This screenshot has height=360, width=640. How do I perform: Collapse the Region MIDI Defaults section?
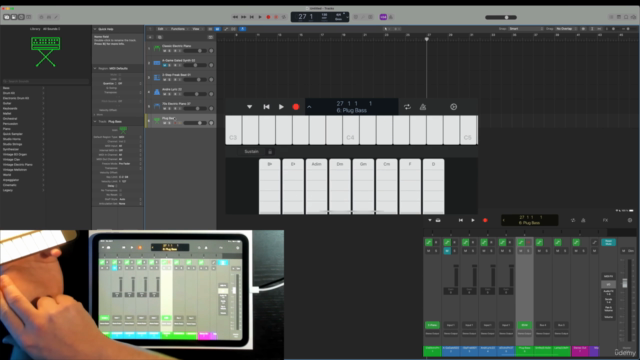95,69
